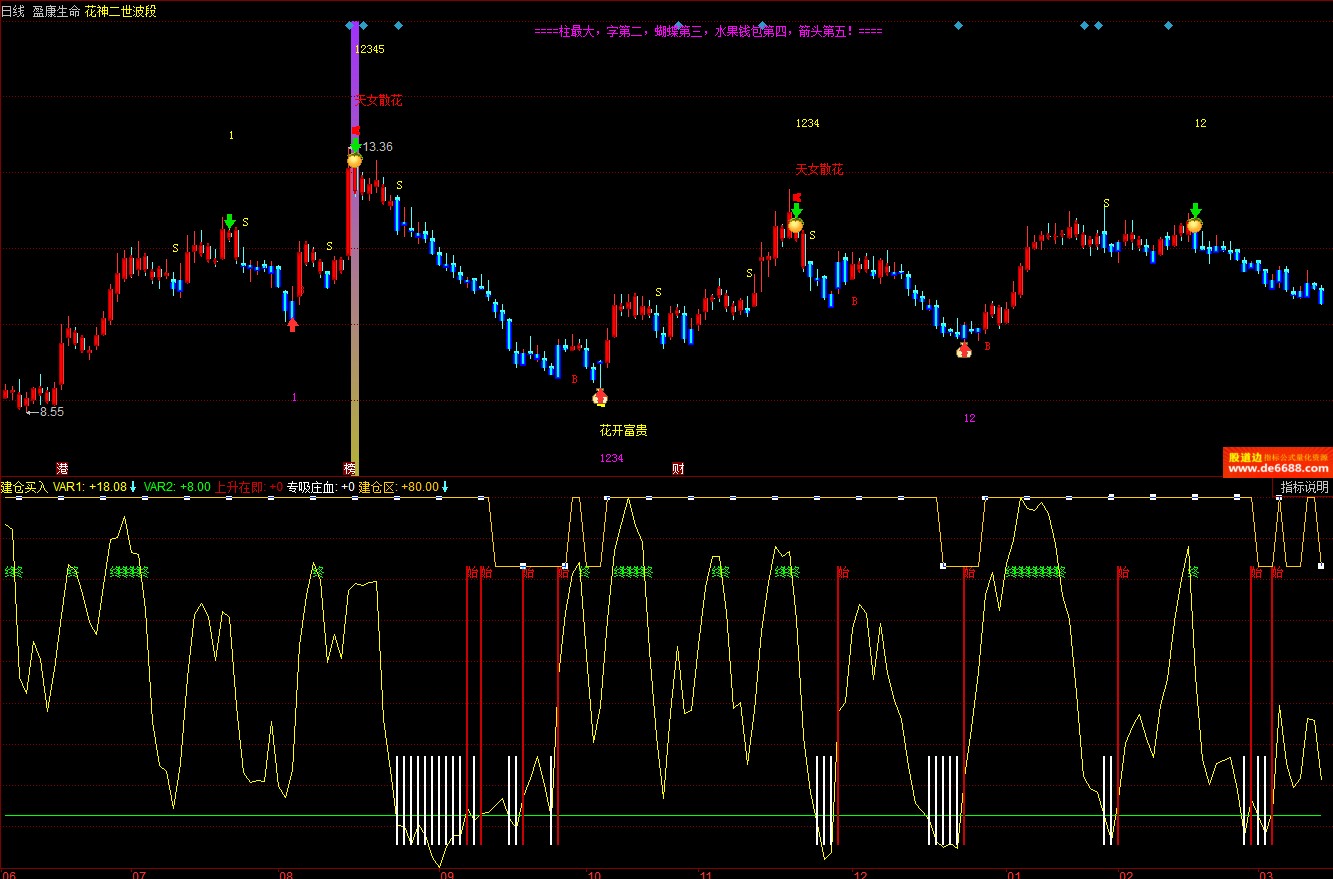1333x879 pixels.
Task: Select the 花神二世波段 indicator name
Action: pos(120,11)
